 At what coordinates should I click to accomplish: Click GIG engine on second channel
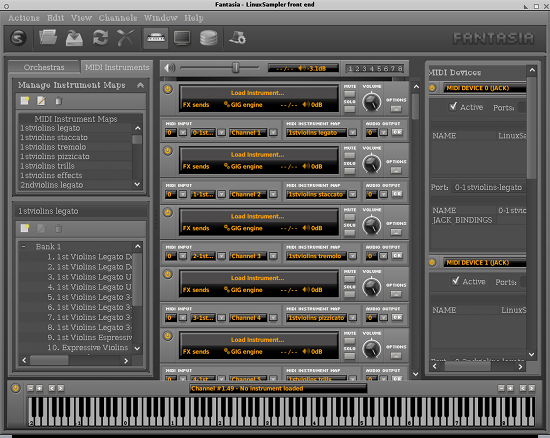click(243, 166)
